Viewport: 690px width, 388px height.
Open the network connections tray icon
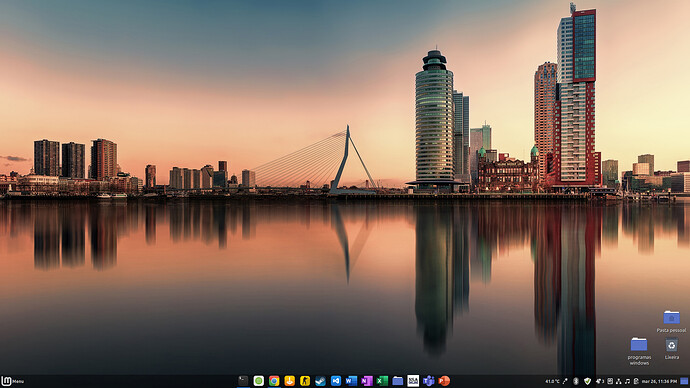point(618,381)
